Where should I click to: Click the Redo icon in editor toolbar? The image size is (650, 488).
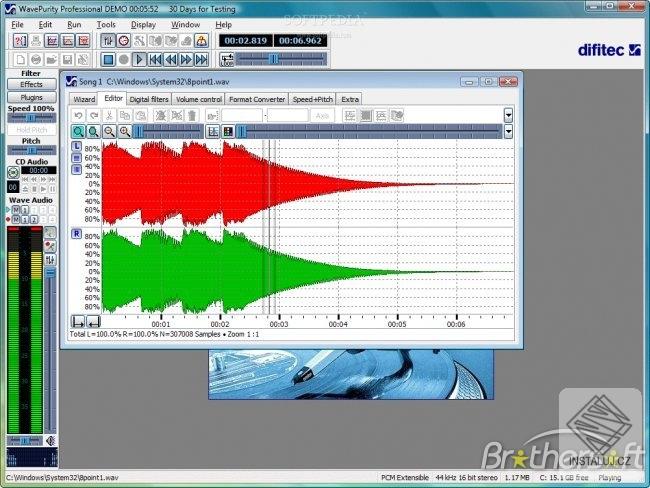[x=94, y=116]
